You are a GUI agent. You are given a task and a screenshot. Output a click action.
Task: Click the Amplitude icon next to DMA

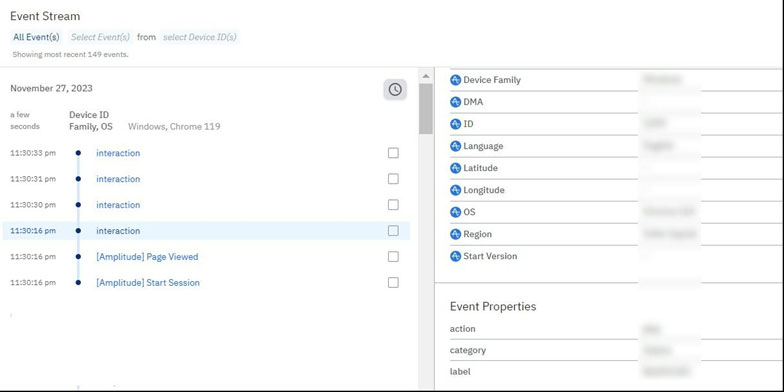[455, 102]
